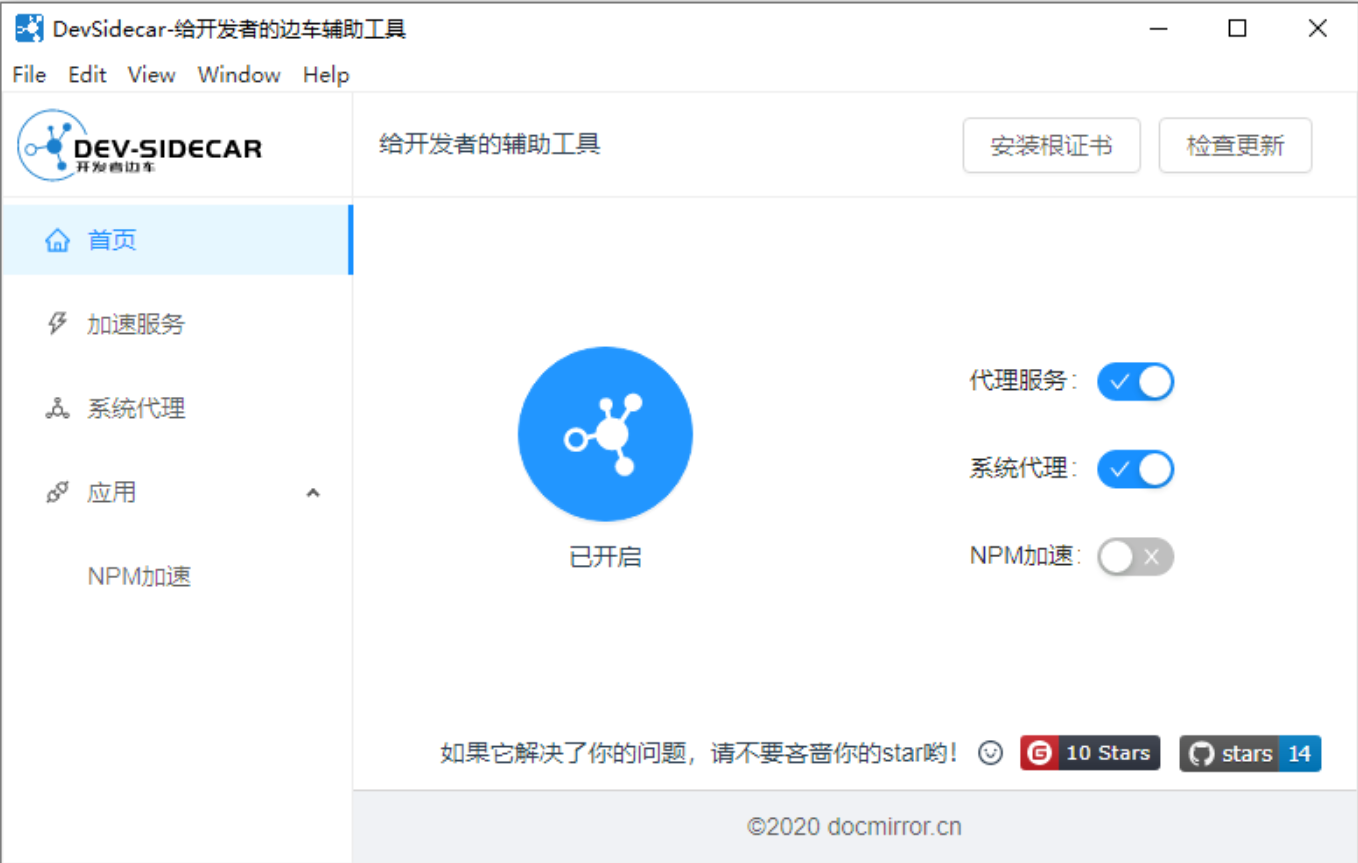Turn off the 系统代理 switch
Viewport: 1358px width, 863px height.
pos(1135,469)
